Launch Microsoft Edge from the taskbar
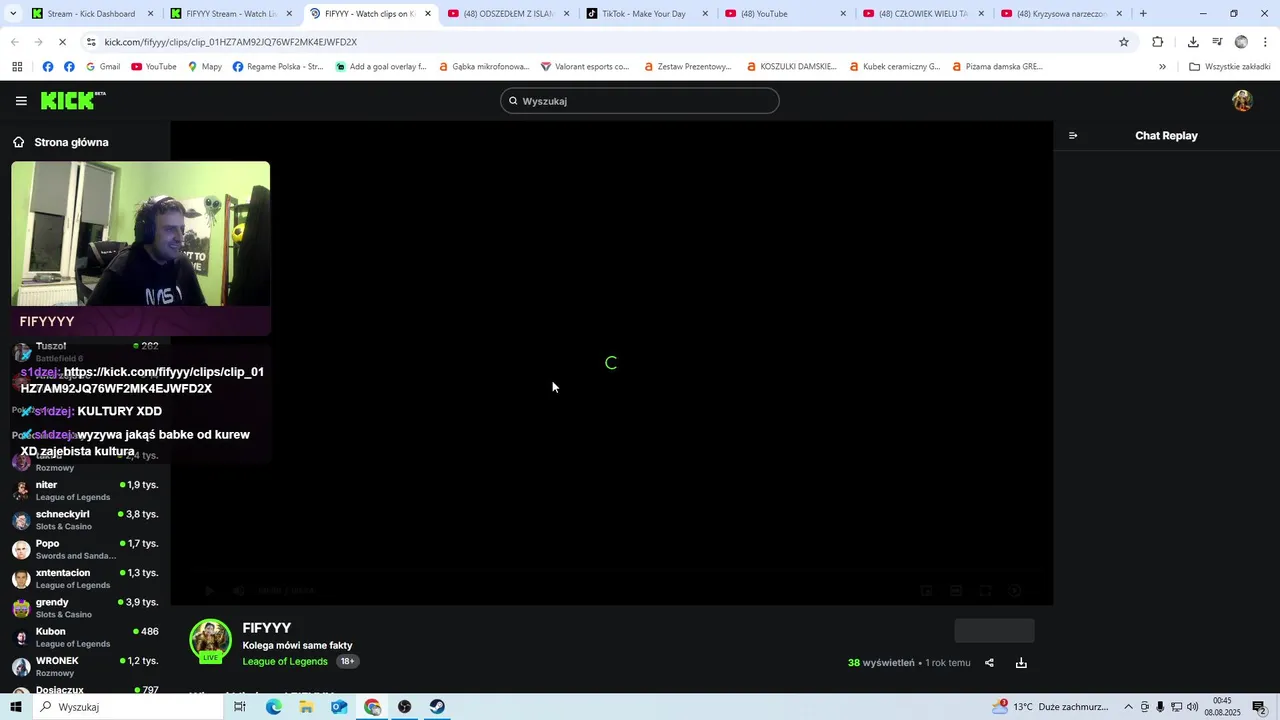The height and width of the screenshot is (720, 1280). pyautogui.click(x=273, y=707)
